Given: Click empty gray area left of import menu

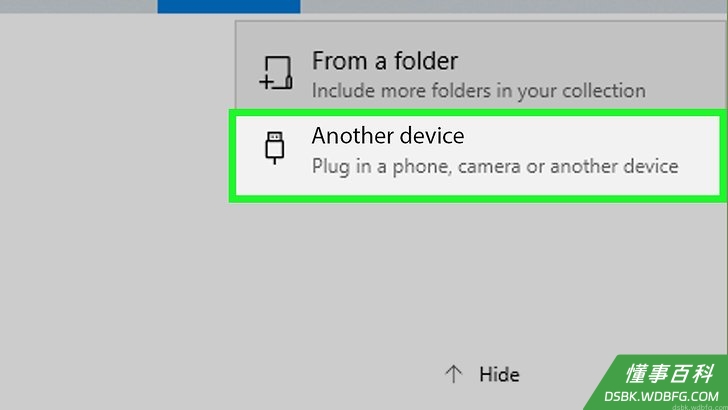Looking at the screenshot, I should click(x=116, y=209).
